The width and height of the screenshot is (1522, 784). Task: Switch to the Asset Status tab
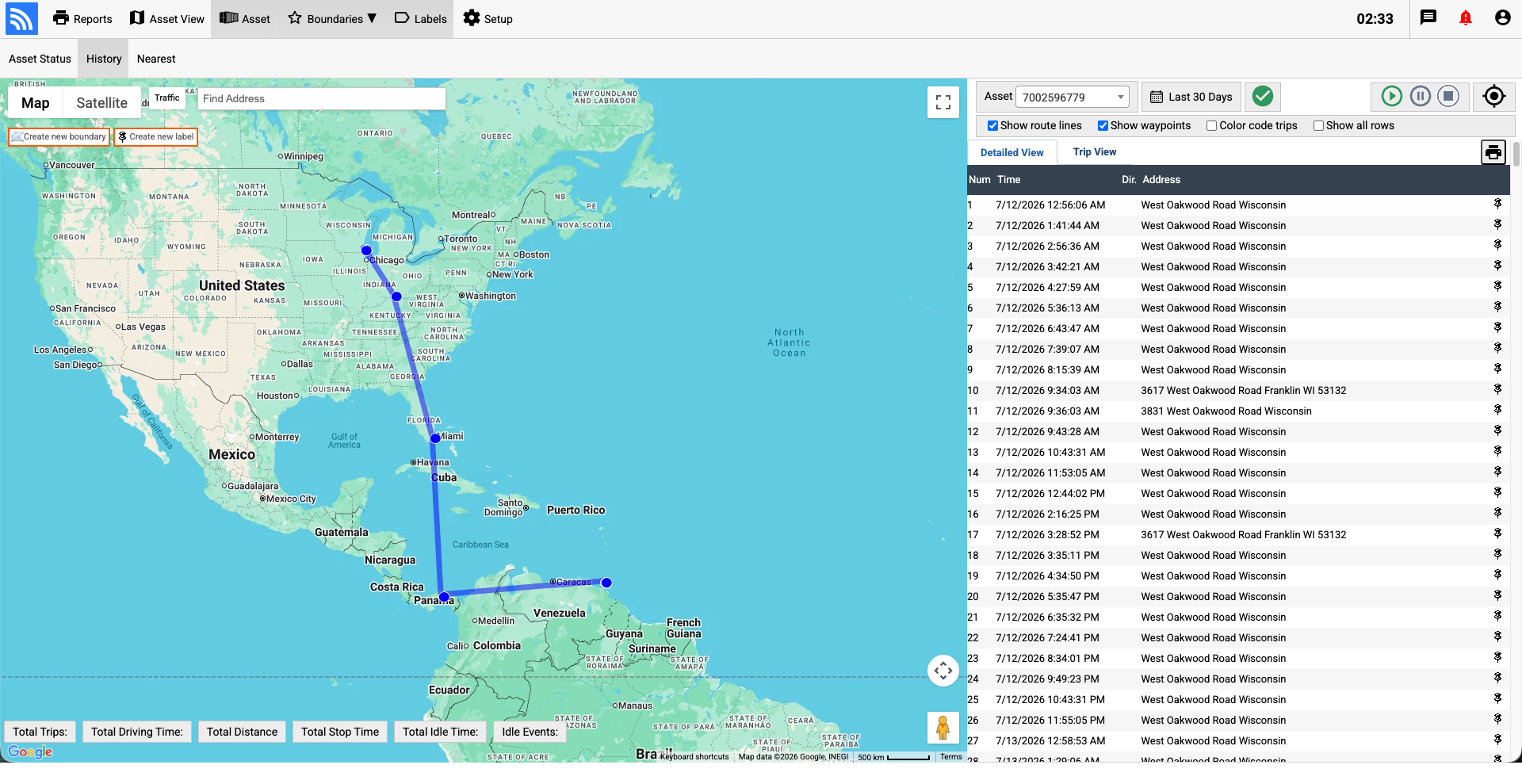40,59
